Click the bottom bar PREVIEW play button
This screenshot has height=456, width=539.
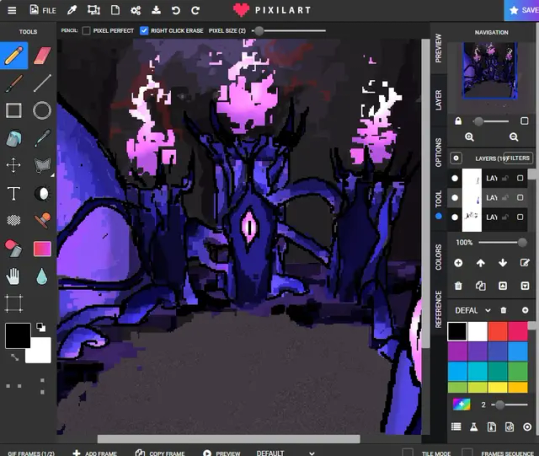pyautogui.click(x=222, y=453)
